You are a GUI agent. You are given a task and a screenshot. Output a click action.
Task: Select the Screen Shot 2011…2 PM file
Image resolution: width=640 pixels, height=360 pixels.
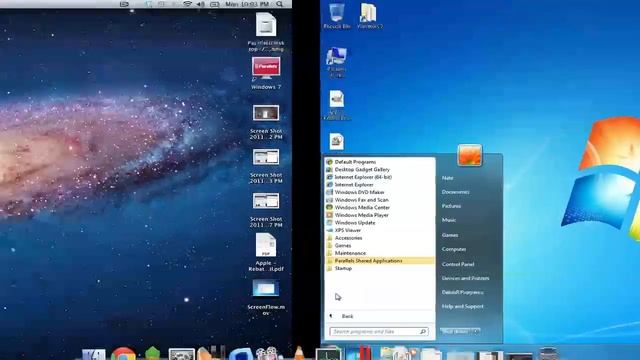(266, 122)
